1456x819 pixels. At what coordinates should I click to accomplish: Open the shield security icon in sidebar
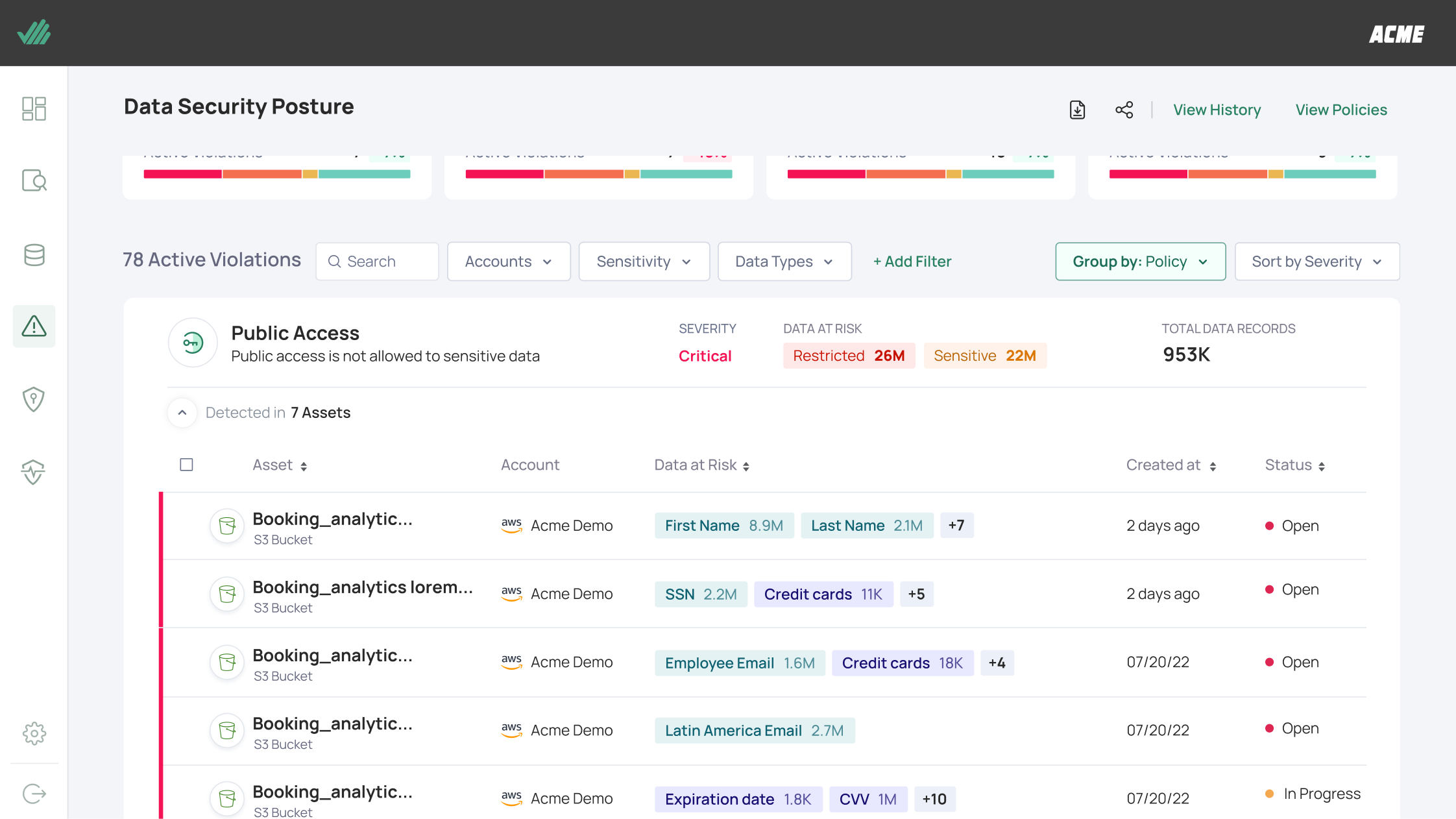point(34,399)
